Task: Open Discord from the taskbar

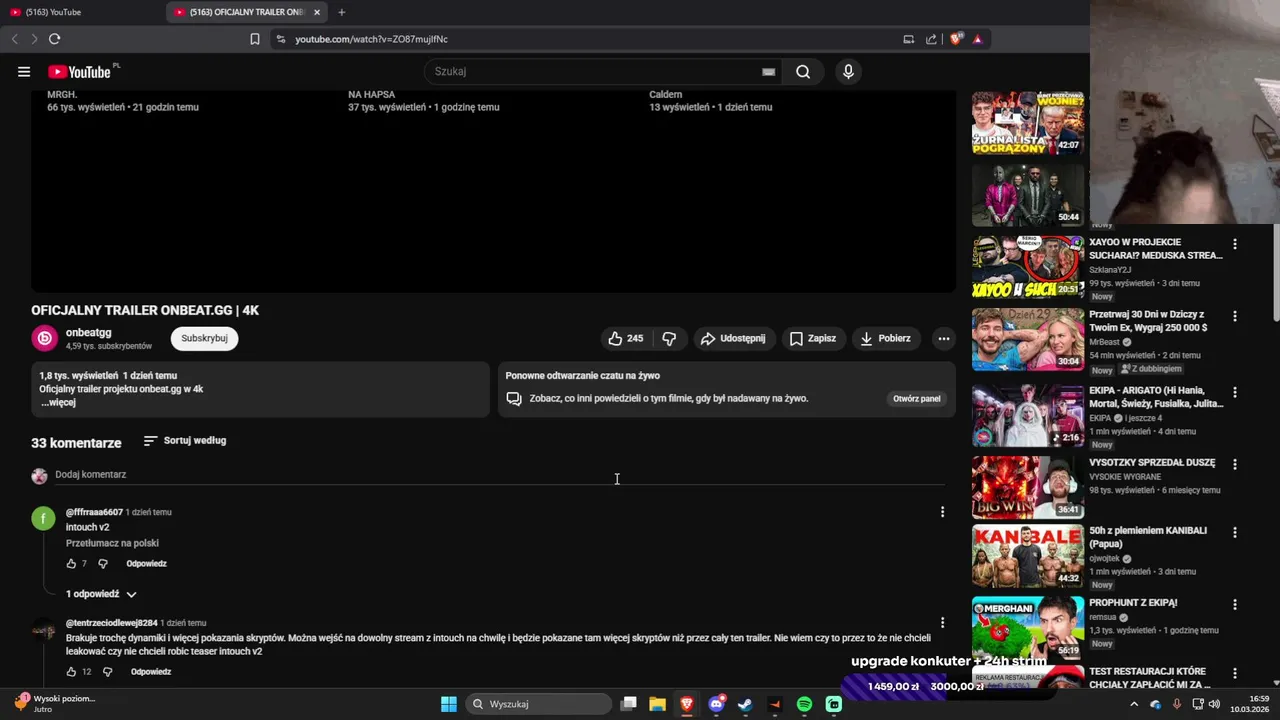Action: 716,704
